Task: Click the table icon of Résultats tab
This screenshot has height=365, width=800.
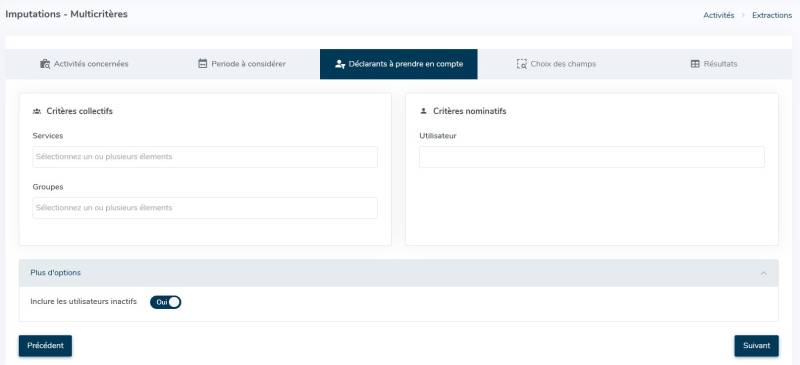Action: 695,64
